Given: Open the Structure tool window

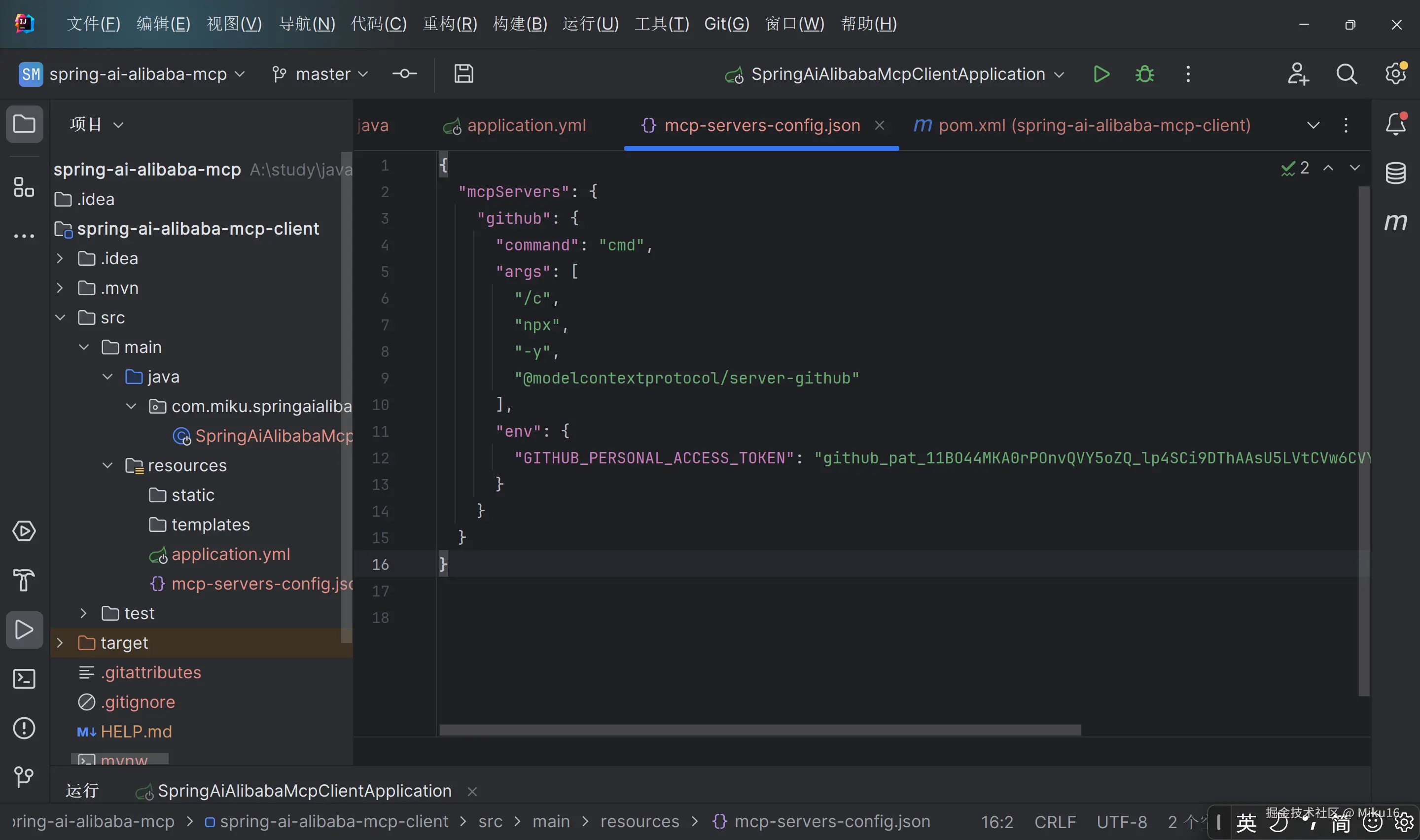Looking at the screenshot, I should tap(24, 187).
